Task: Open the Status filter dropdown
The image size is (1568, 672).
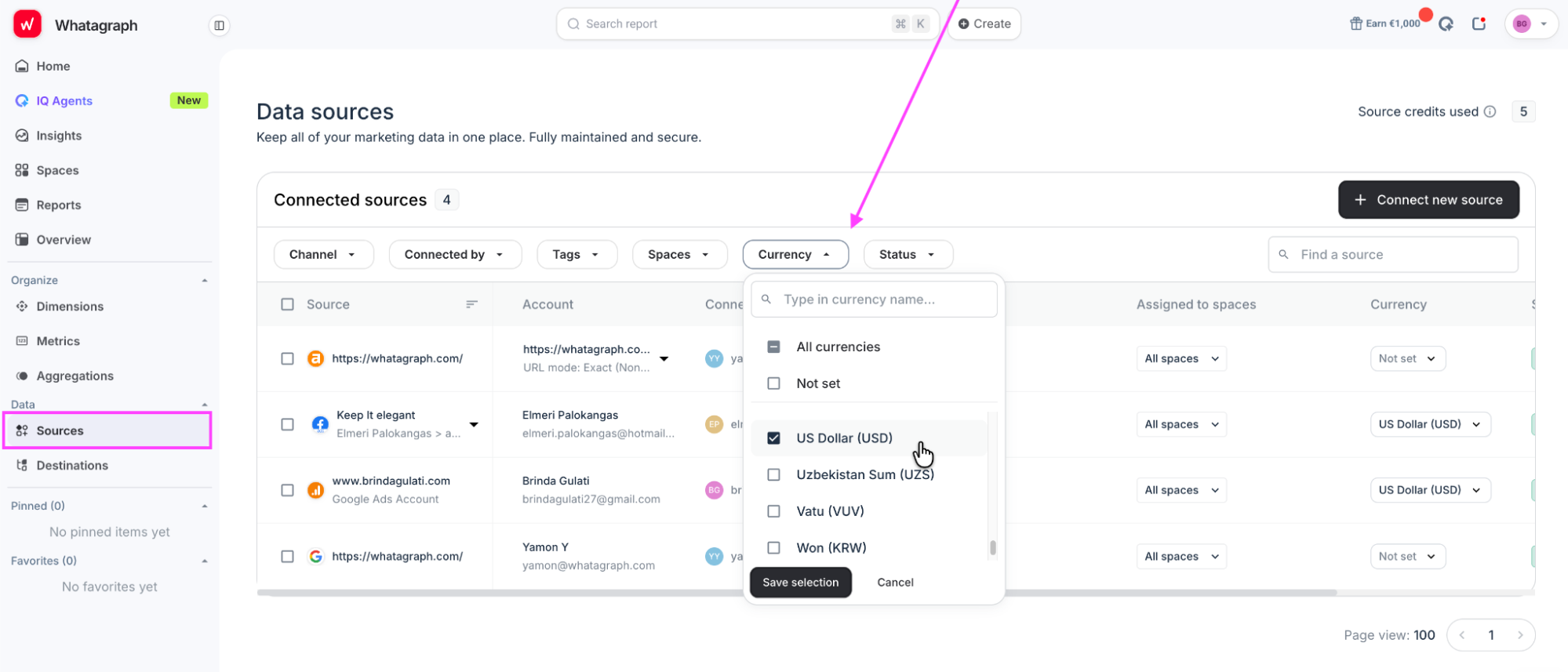Action: click(908, 254)
